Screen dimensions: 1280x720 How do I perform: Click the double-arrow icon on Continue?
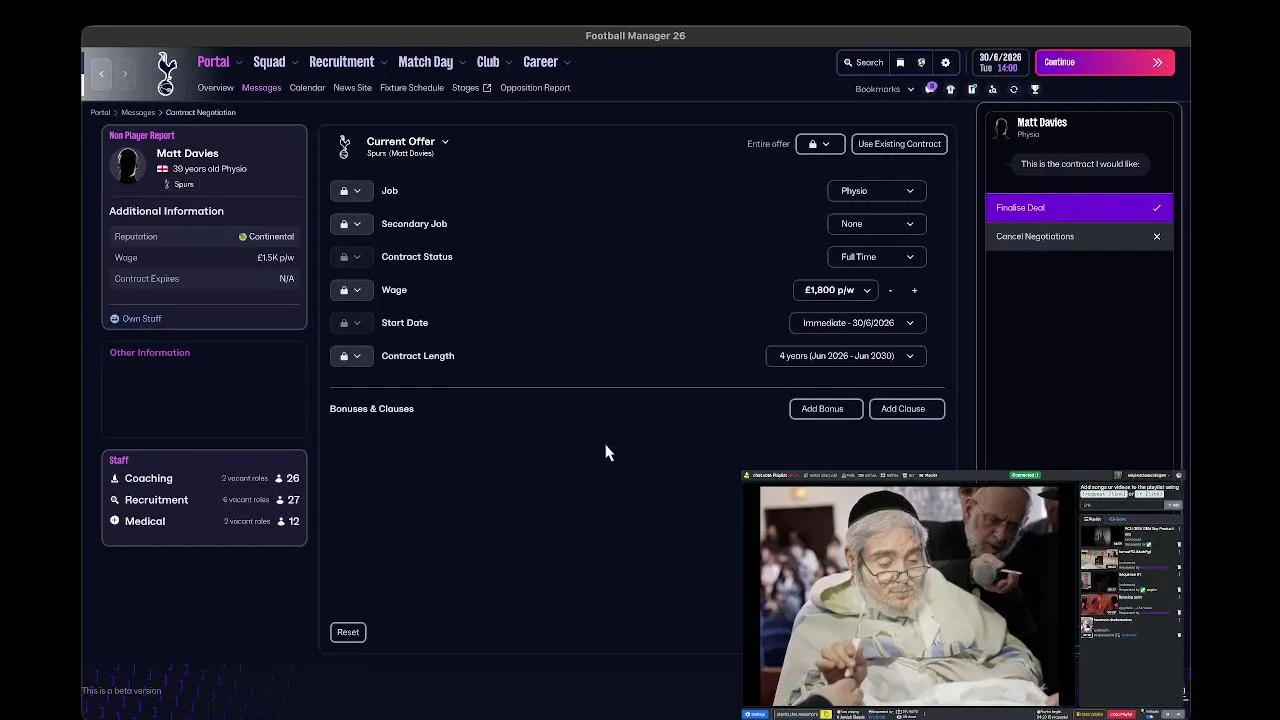pyautogui.click(x=1157, y=62)
